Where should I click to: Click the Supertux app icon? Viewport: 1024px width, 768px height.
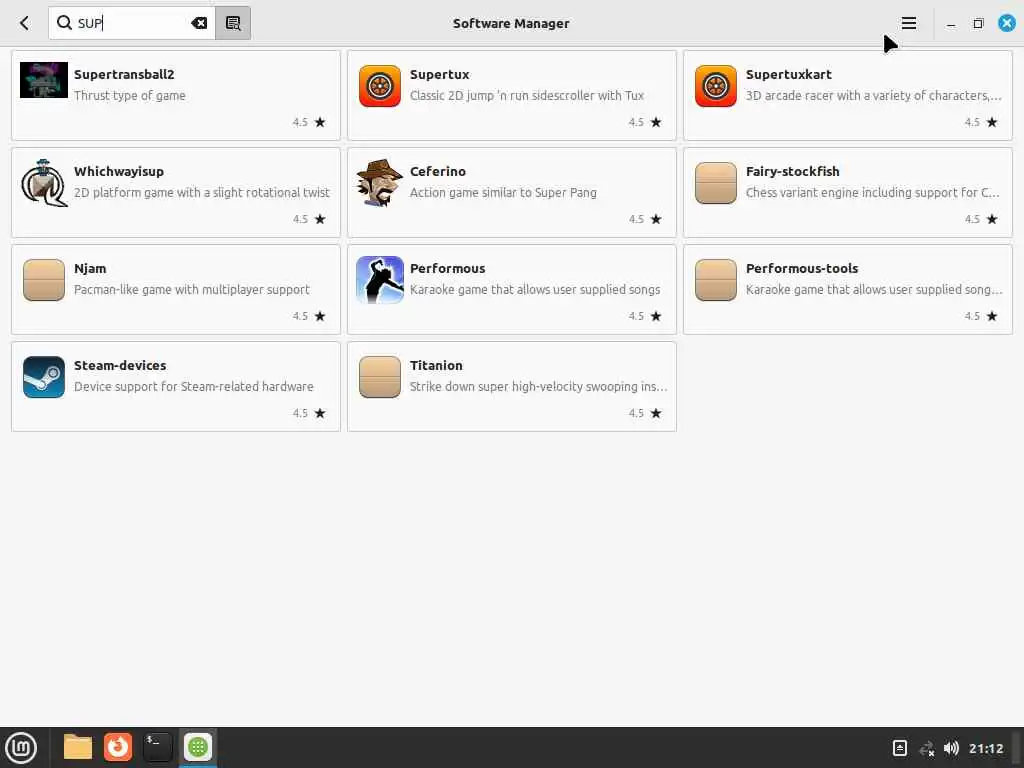tap(380, 86)
